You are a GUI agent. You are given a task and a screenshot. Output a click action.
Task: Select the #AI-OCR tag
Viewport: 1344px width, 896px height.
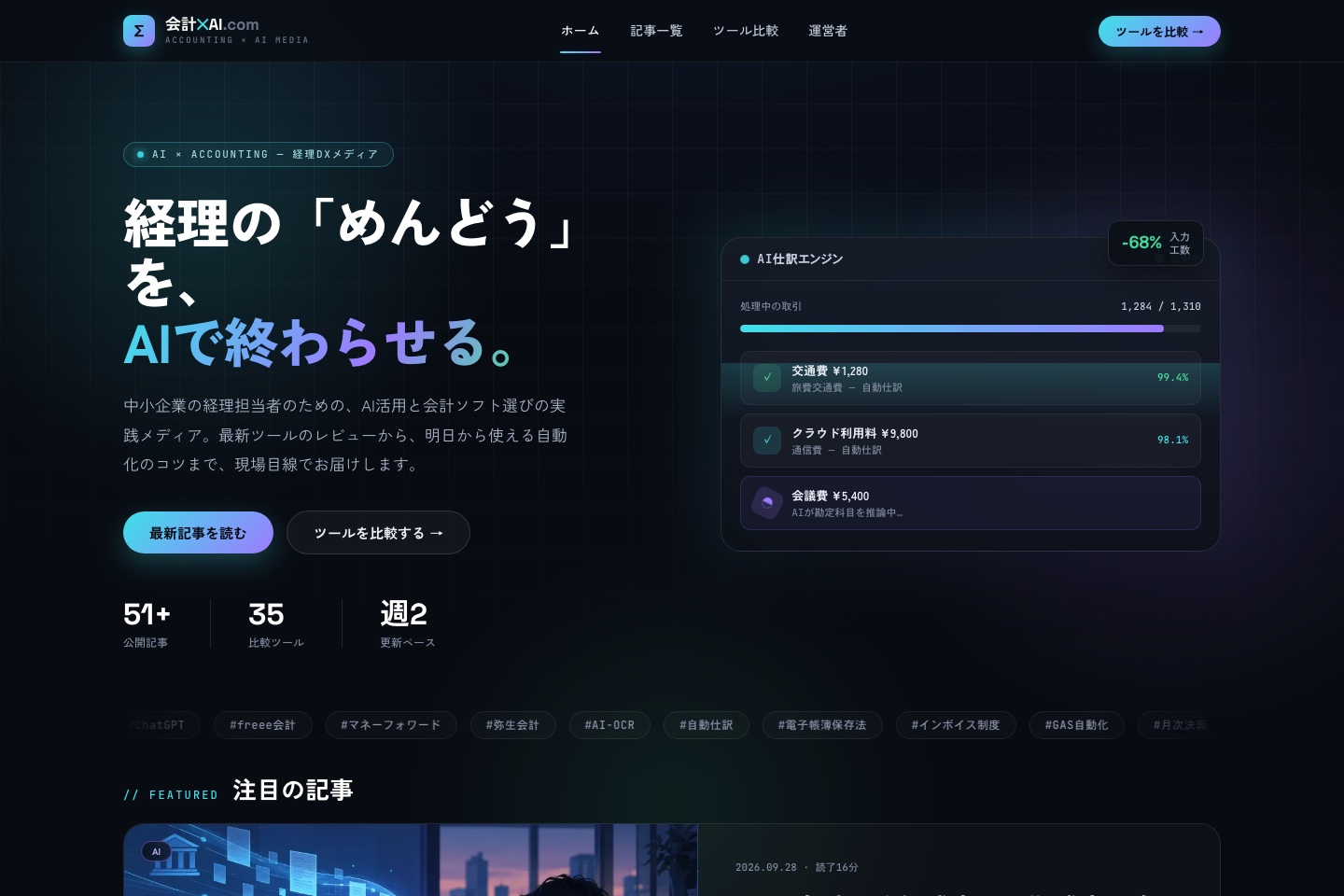click(609, 725)
